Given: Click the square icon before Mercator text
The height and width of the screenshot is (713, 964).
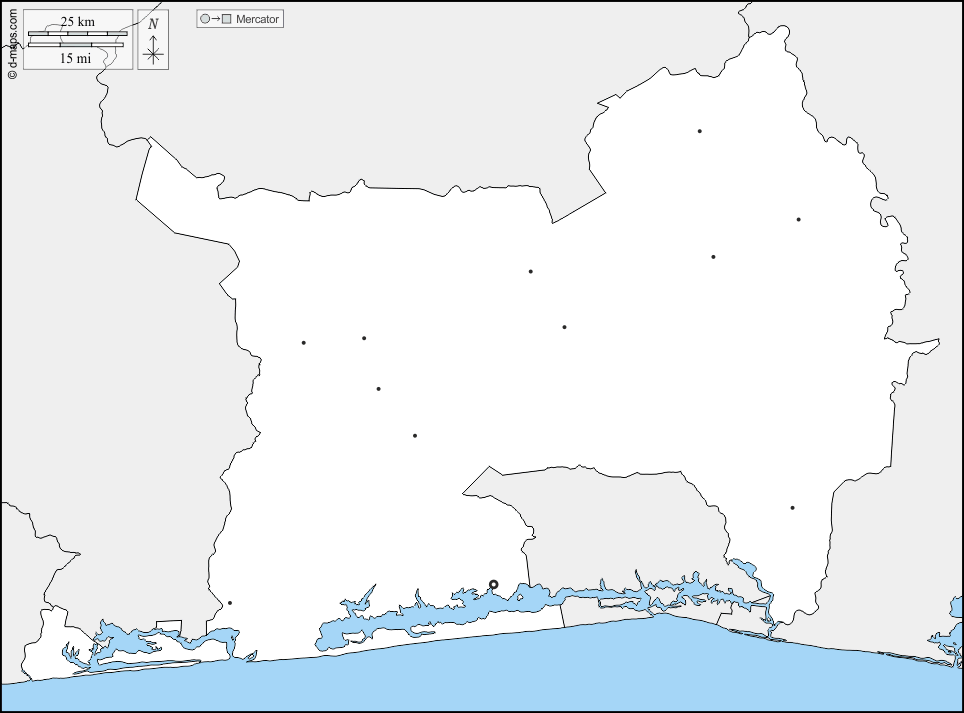Looking at the screenshot, I should (227, 19).
